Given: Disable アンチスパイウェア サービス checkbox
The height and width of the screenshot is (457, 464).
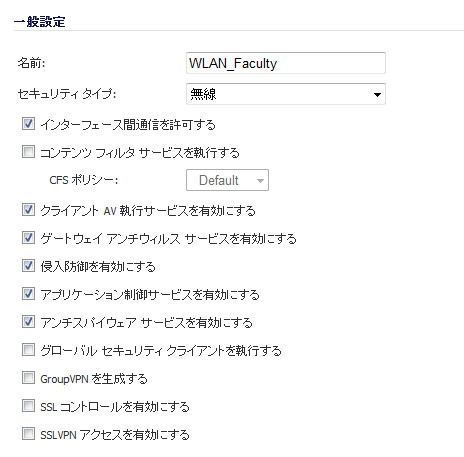Looking at the screenshot, I should pos(28,322).
